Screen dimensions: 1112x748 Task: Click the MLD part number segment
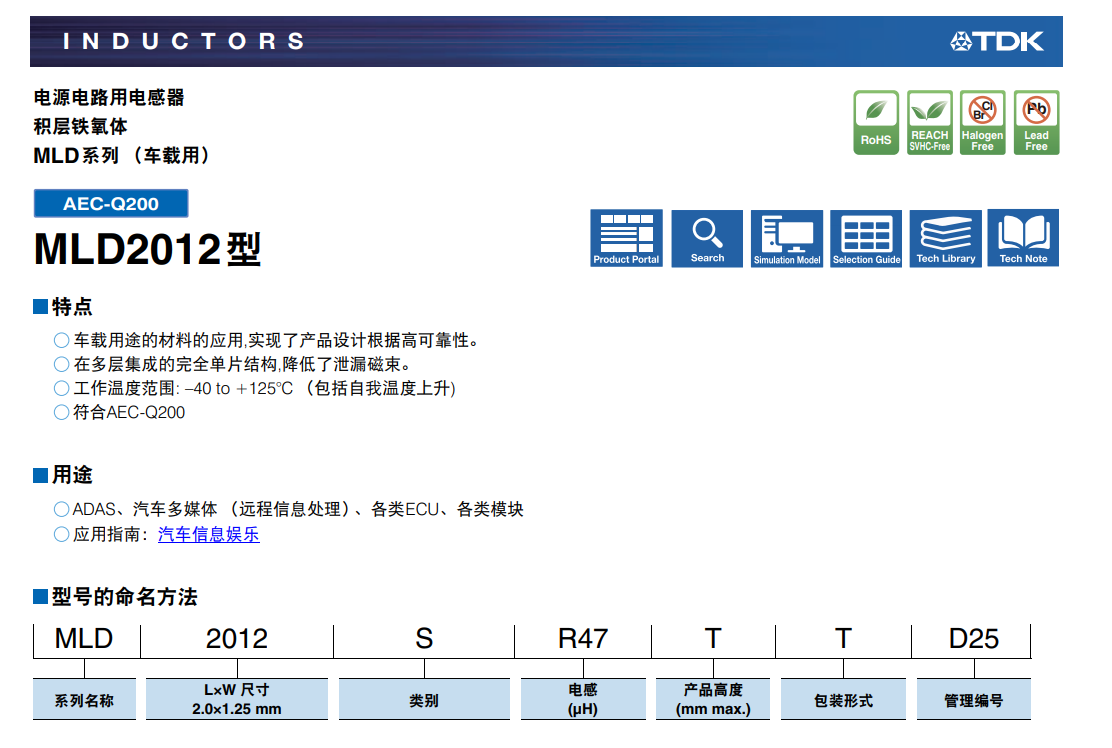click(x=84, y=639)
